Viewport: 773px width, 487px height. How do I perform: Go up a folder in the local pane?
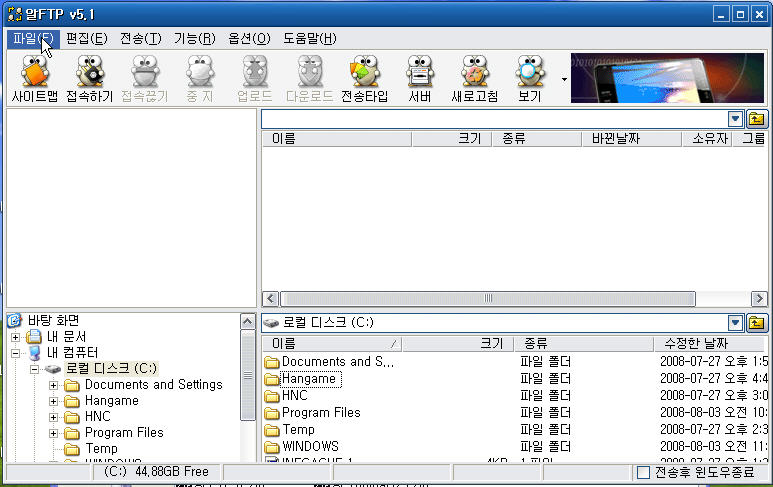click(x=757, y=323)
